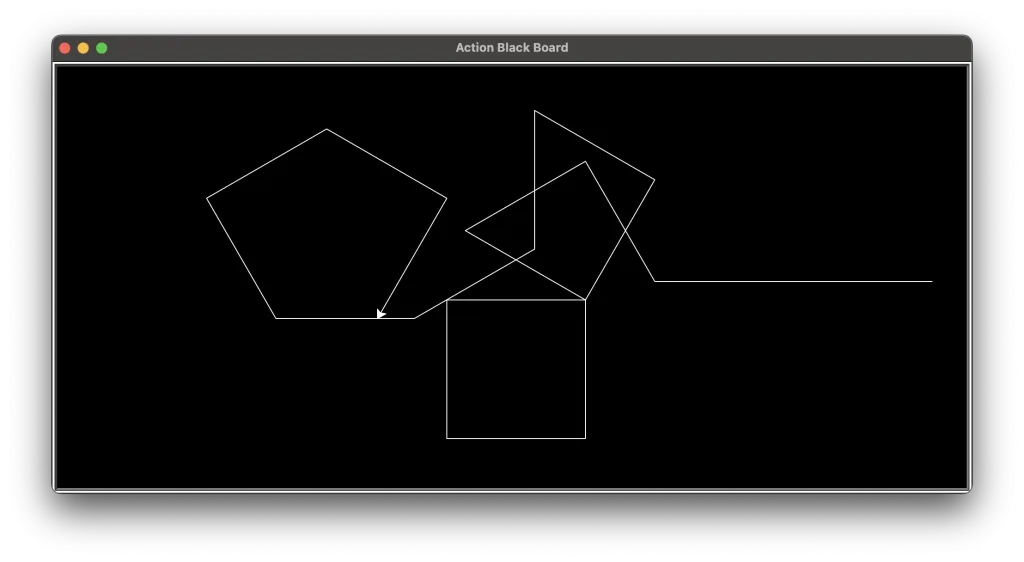
Task: Click the white turtle arrowhead cursor
Action: (x=380, y=314)
